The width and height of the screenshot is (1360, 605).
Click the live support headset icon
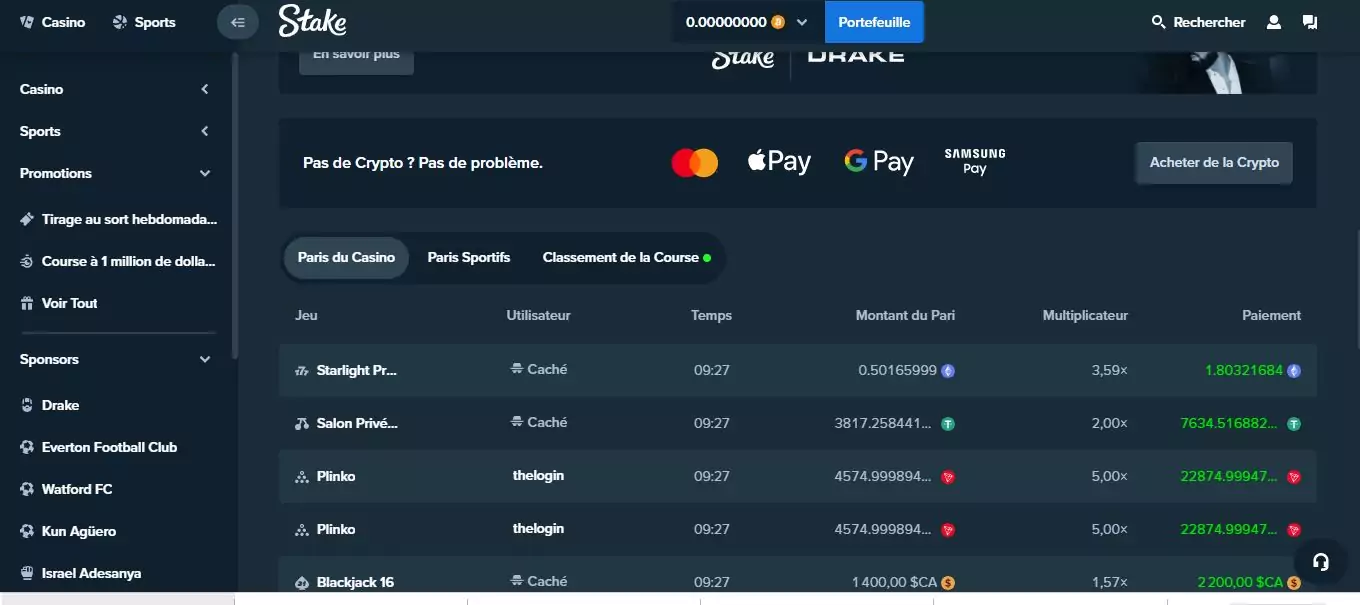click(1320, 562)
